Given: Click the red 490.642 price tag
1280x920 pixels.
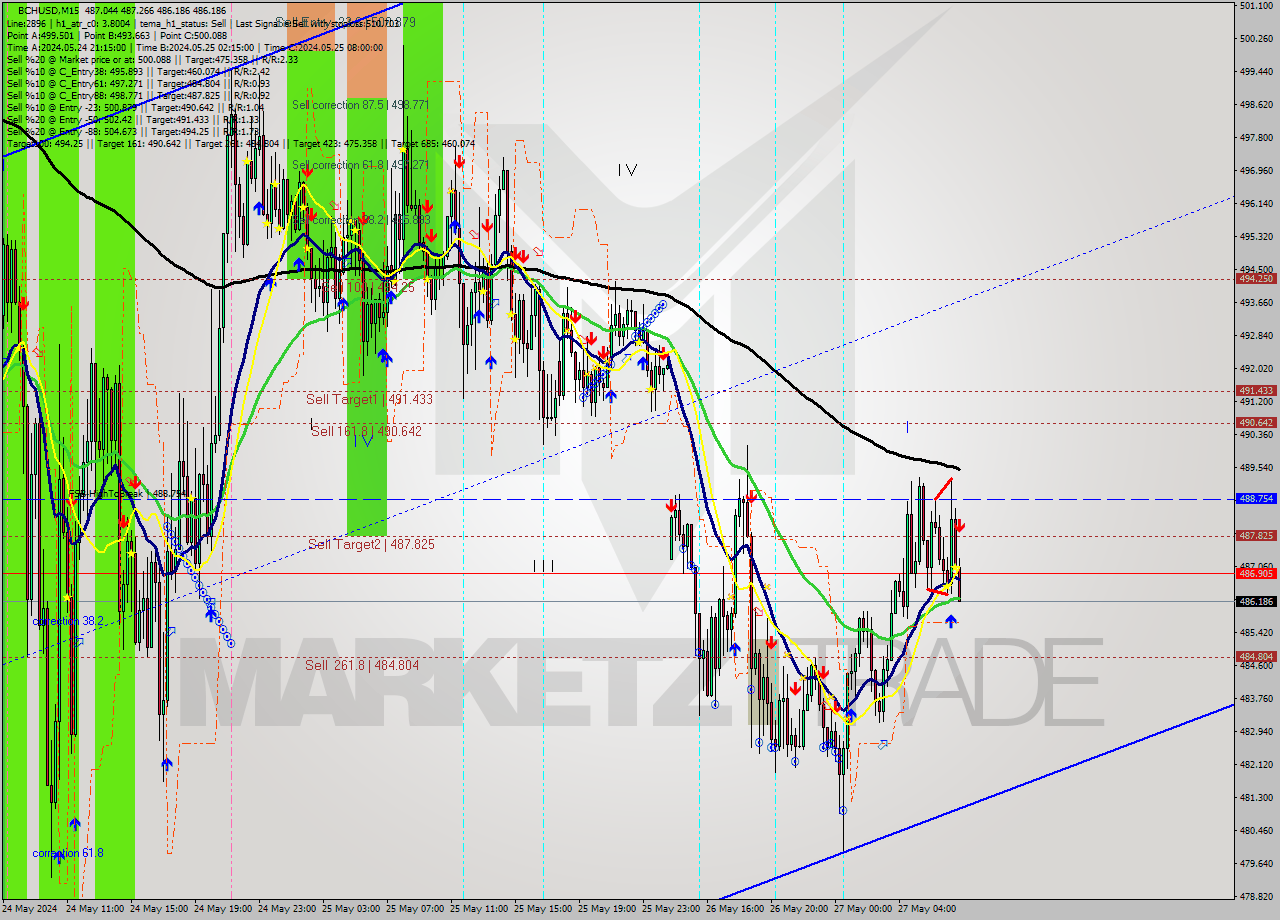Looking at the screenshot, I should (x=1256, y=423).
